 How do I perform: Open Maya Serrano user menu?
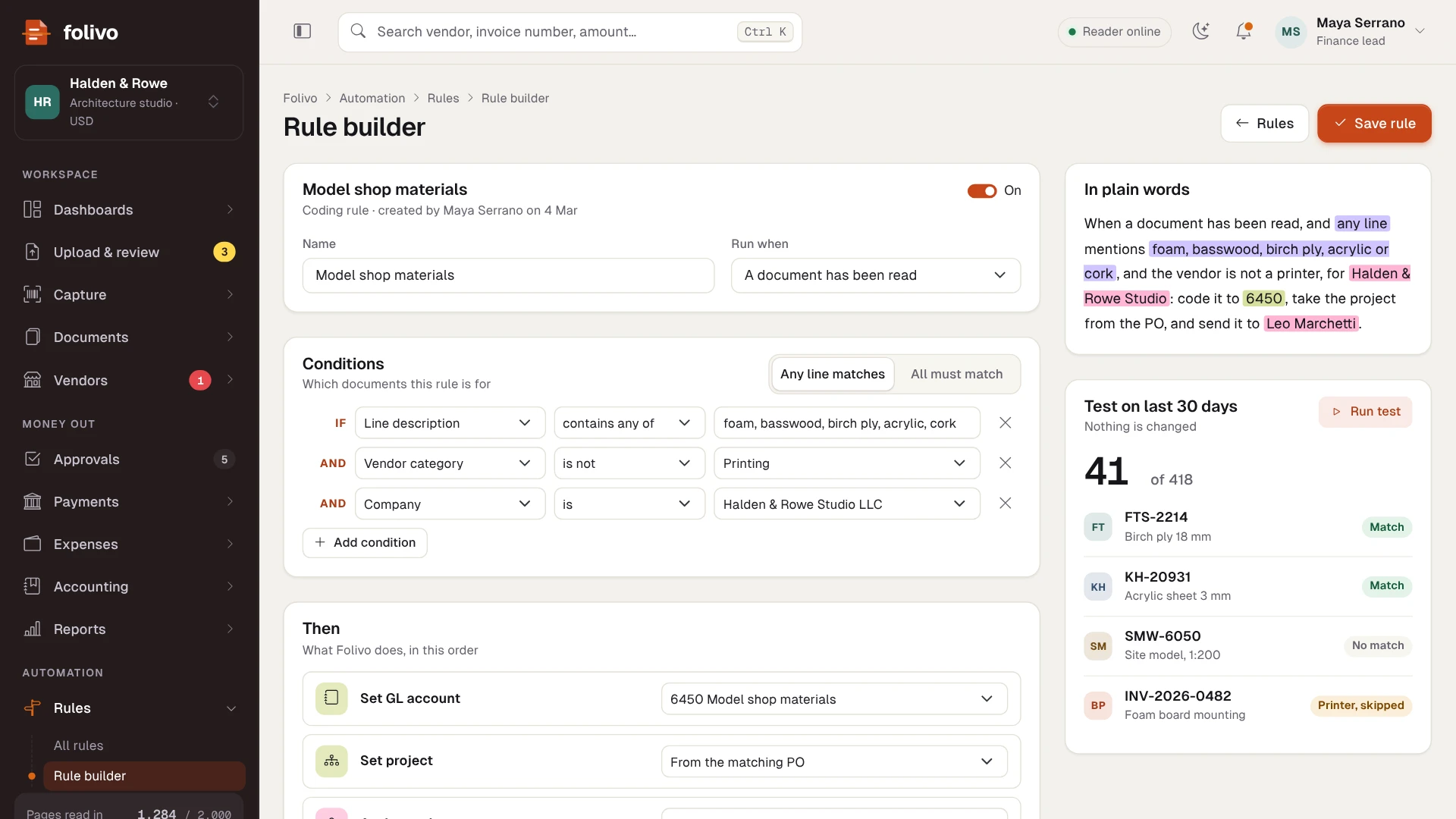(1351, 31)
